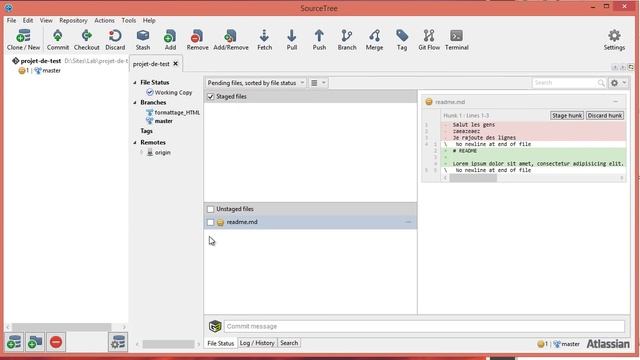This screenshot has width=640, height=360.
Task: Expand the origin remote node
Action: [x=142, y=153]
